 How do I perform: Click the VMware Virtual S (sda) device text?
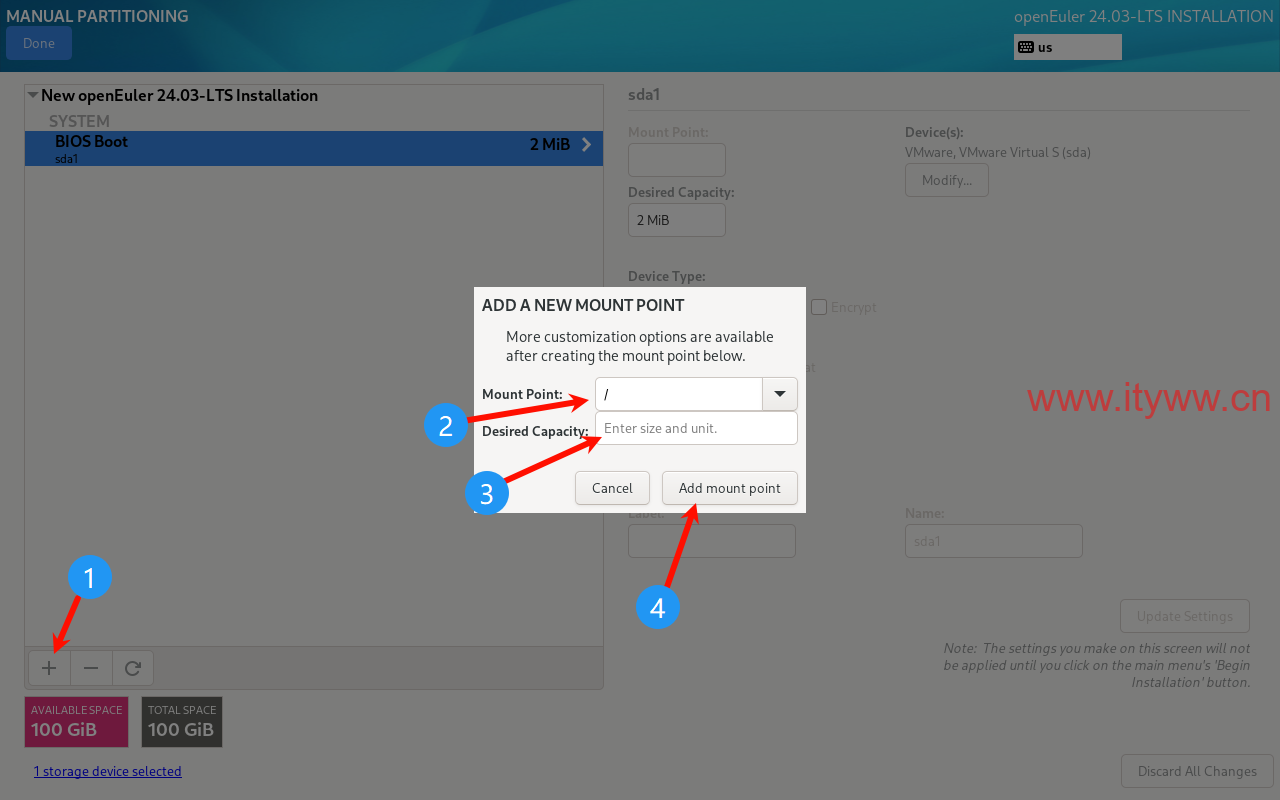[x=998, y=153]
